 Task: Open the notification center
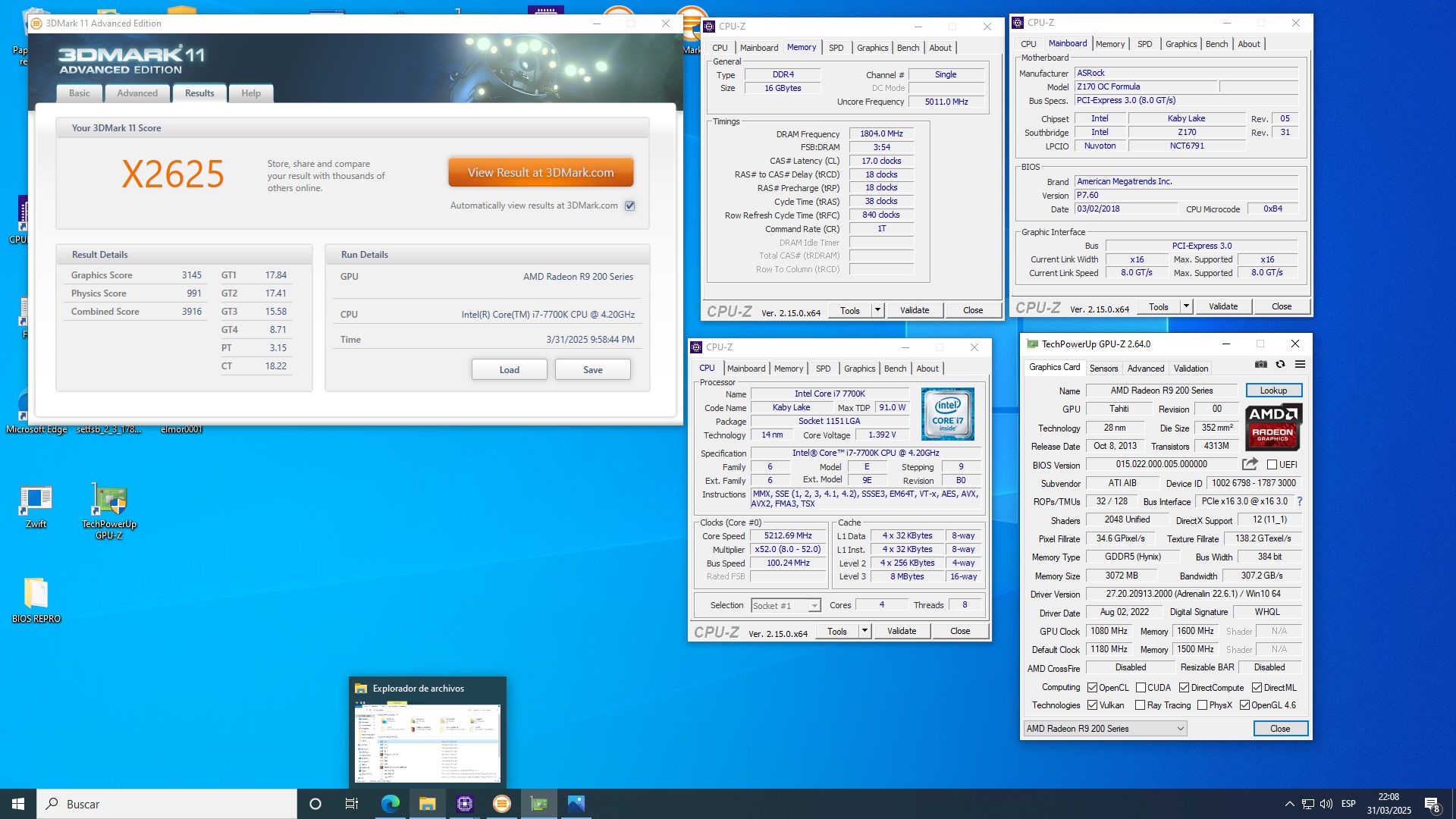point(1432,804)
